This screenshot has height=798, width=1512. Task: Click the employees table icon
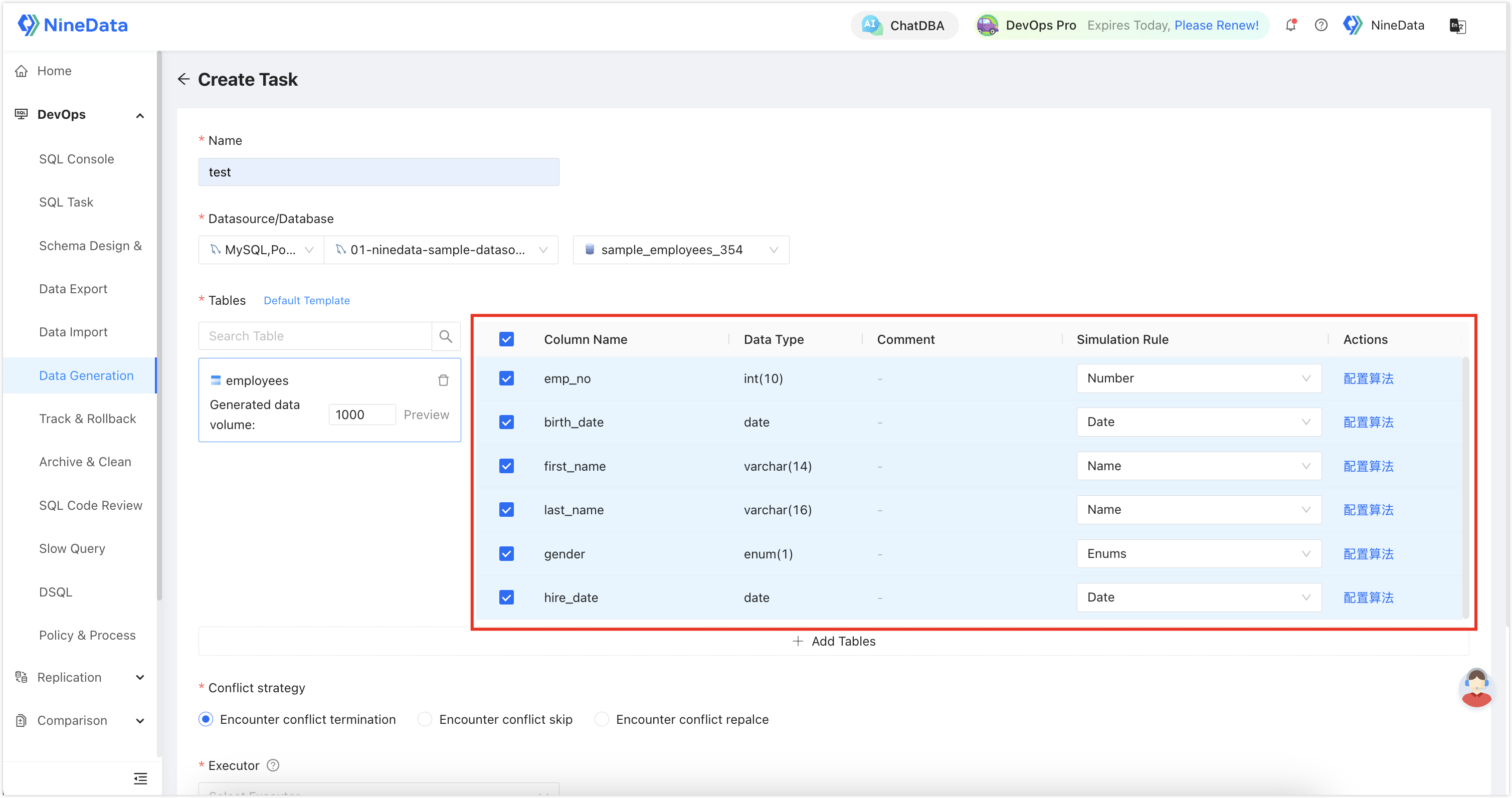(x=216, y=380)
